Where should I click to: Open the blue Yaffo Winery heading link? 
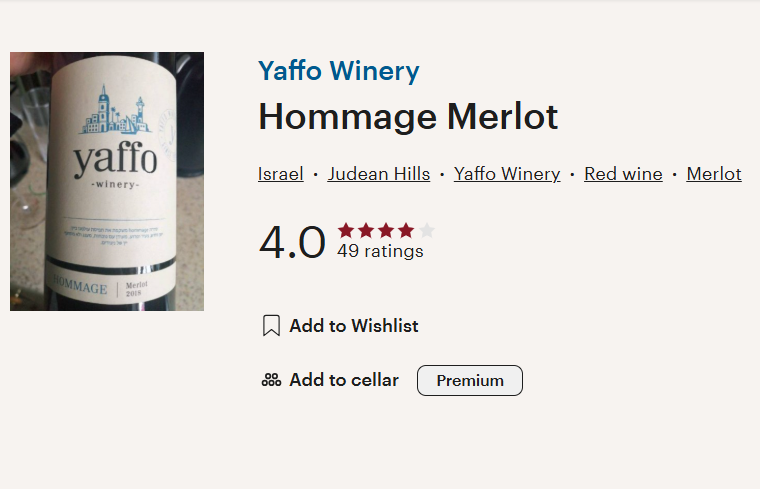pyautogui.click(x=339, y=71)
